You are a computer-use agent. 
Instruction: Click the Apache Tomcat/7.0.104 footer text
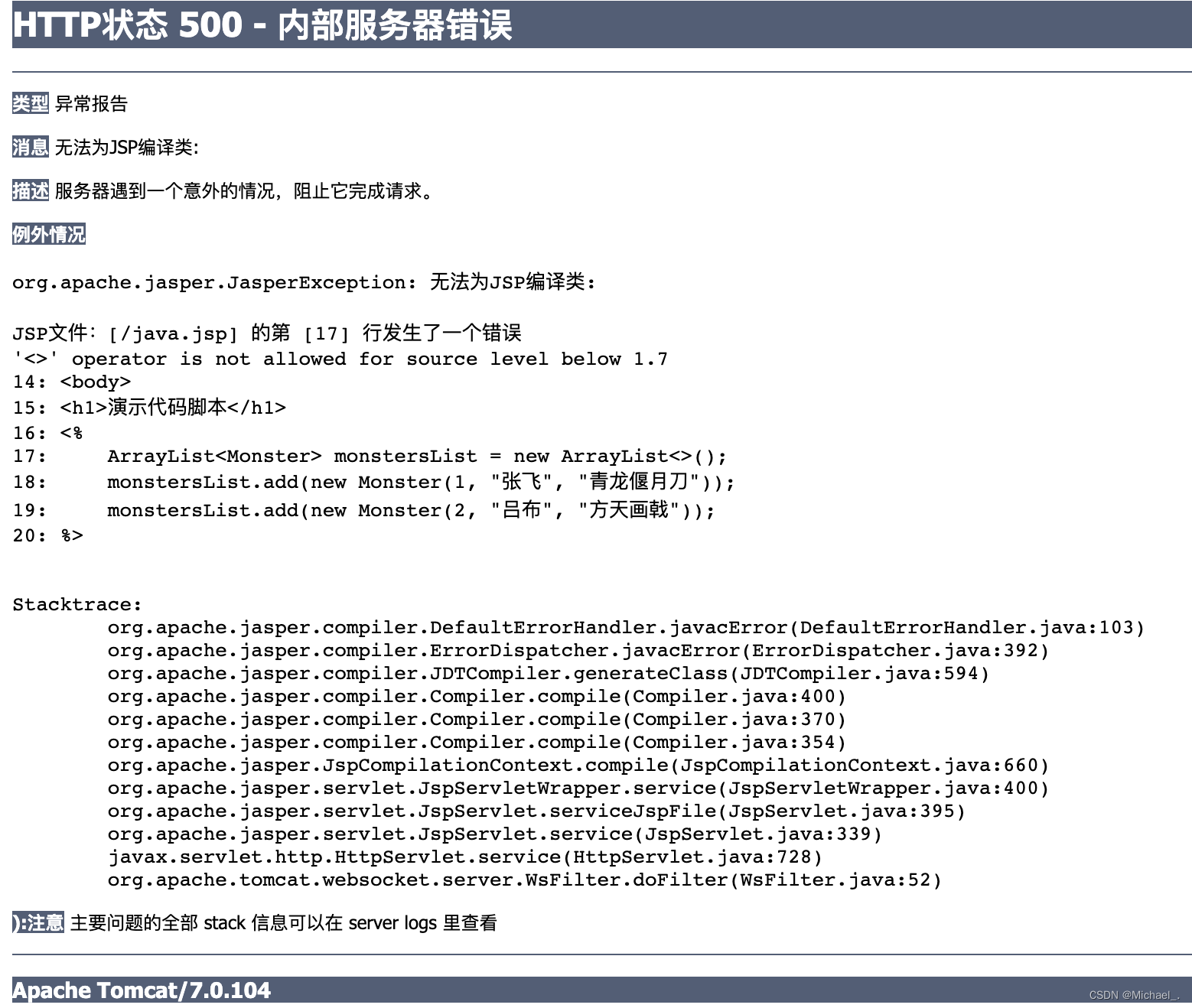142,990
